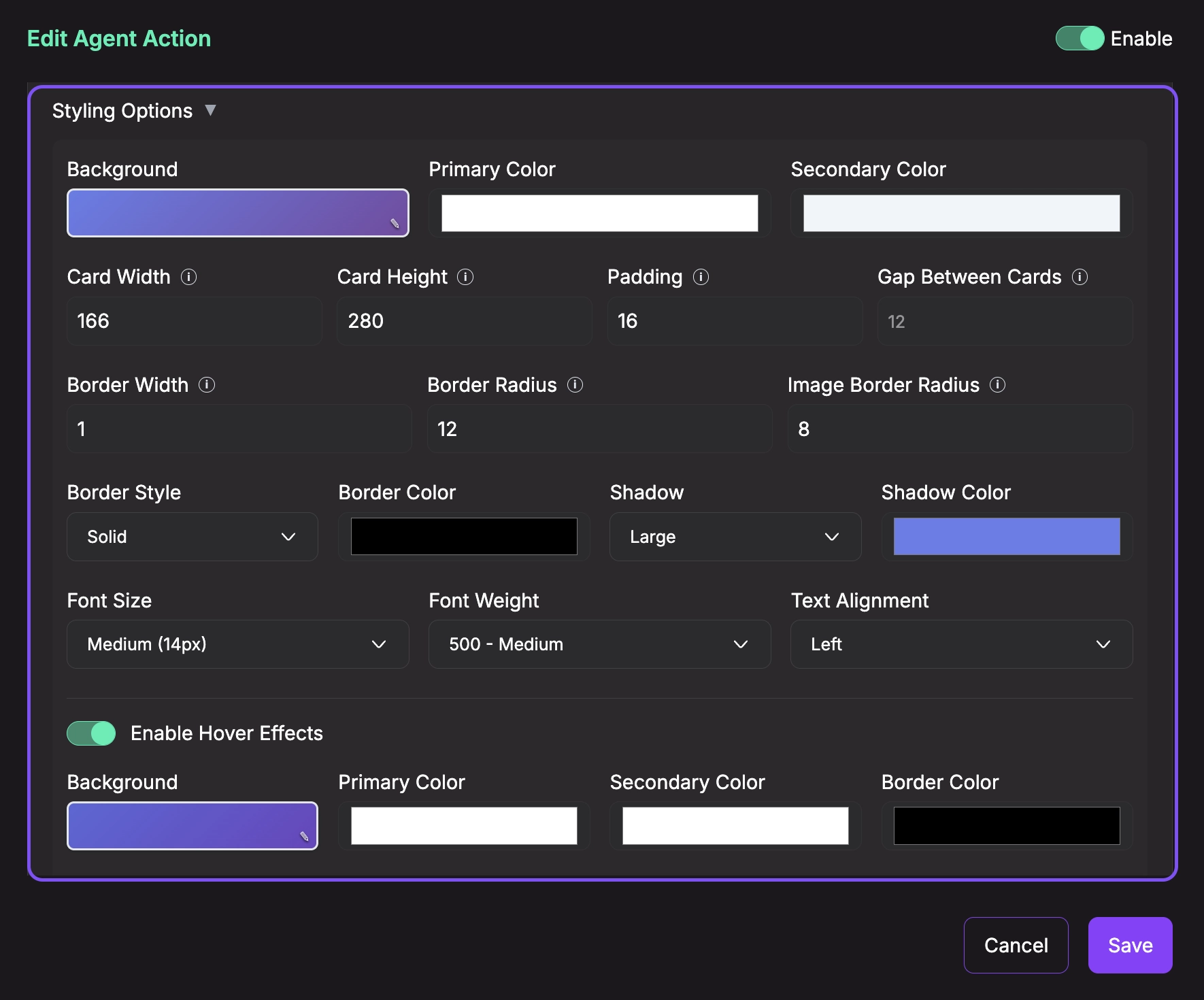Click pencil icon on top Background gradient

[x=395, y=224]
